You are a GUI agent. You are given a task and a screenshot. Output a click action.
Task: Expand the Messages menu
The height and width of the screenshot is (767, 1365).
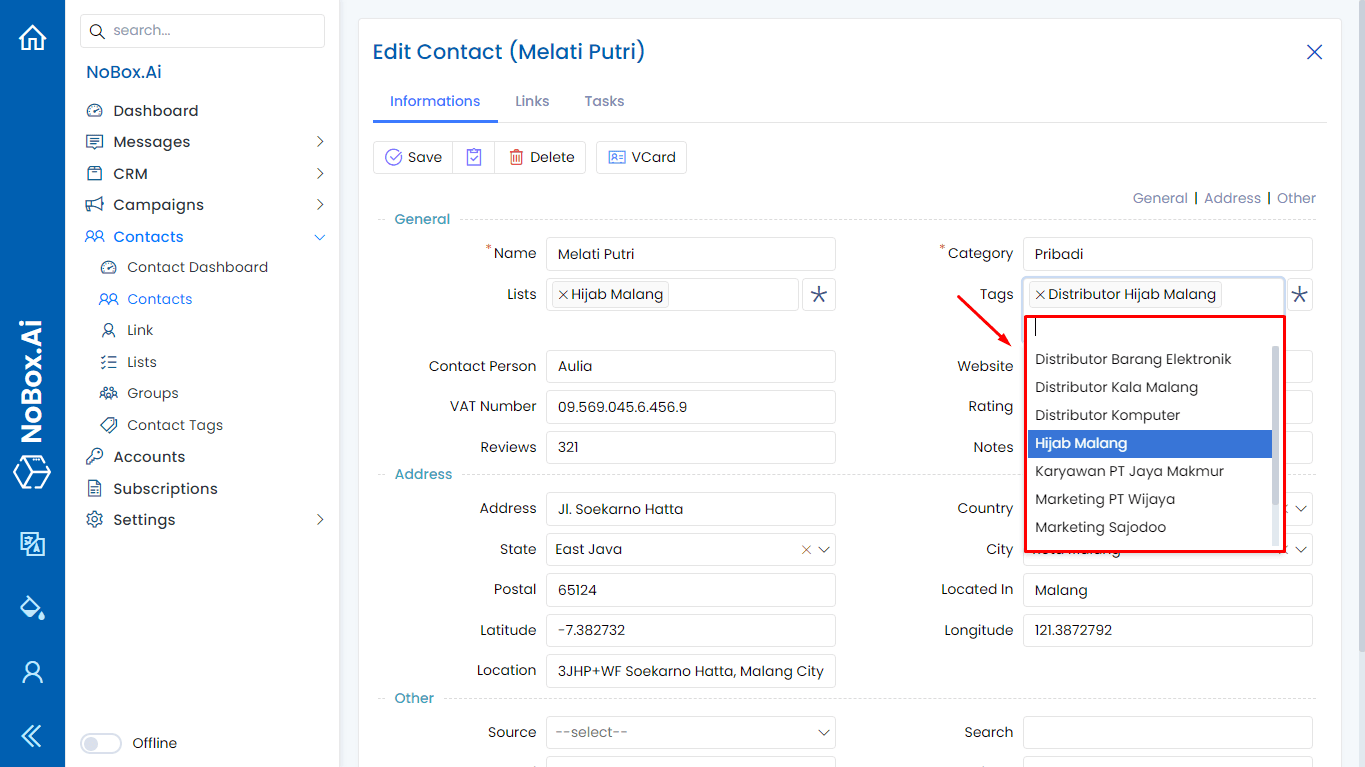[x=320, y=142]
